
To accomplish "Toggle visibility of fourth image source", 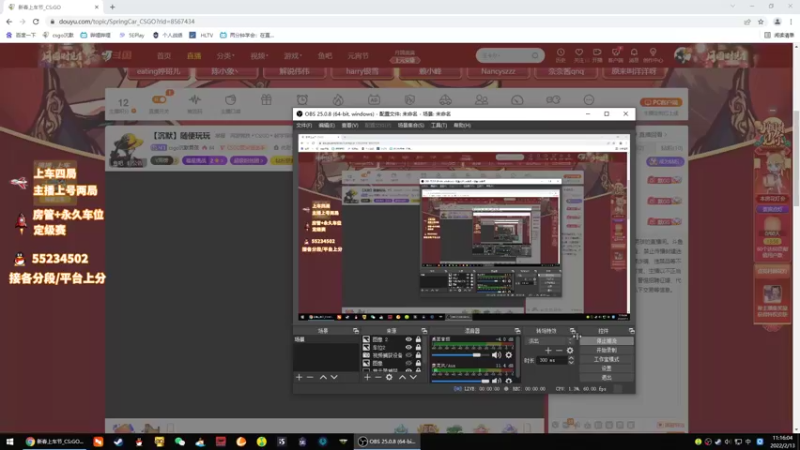I will [408, 363].
